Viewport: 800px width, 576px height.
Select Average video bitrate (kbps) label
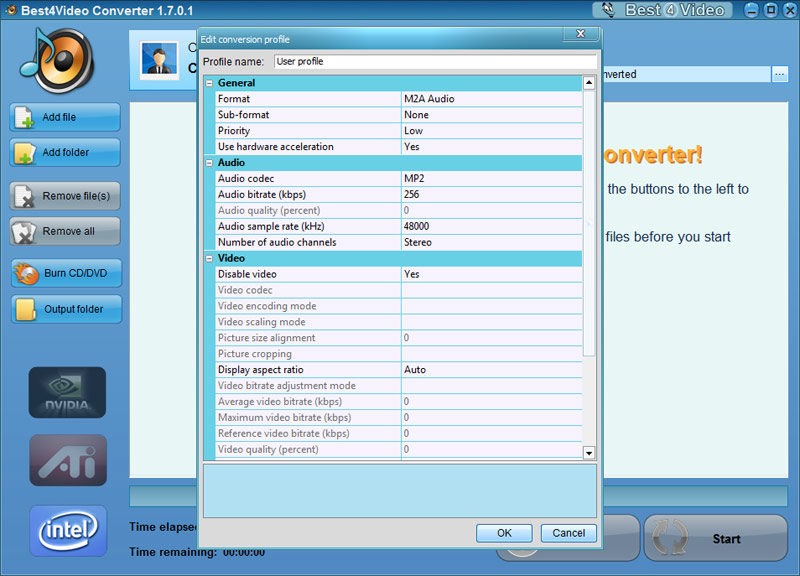(x=280, y=402)
